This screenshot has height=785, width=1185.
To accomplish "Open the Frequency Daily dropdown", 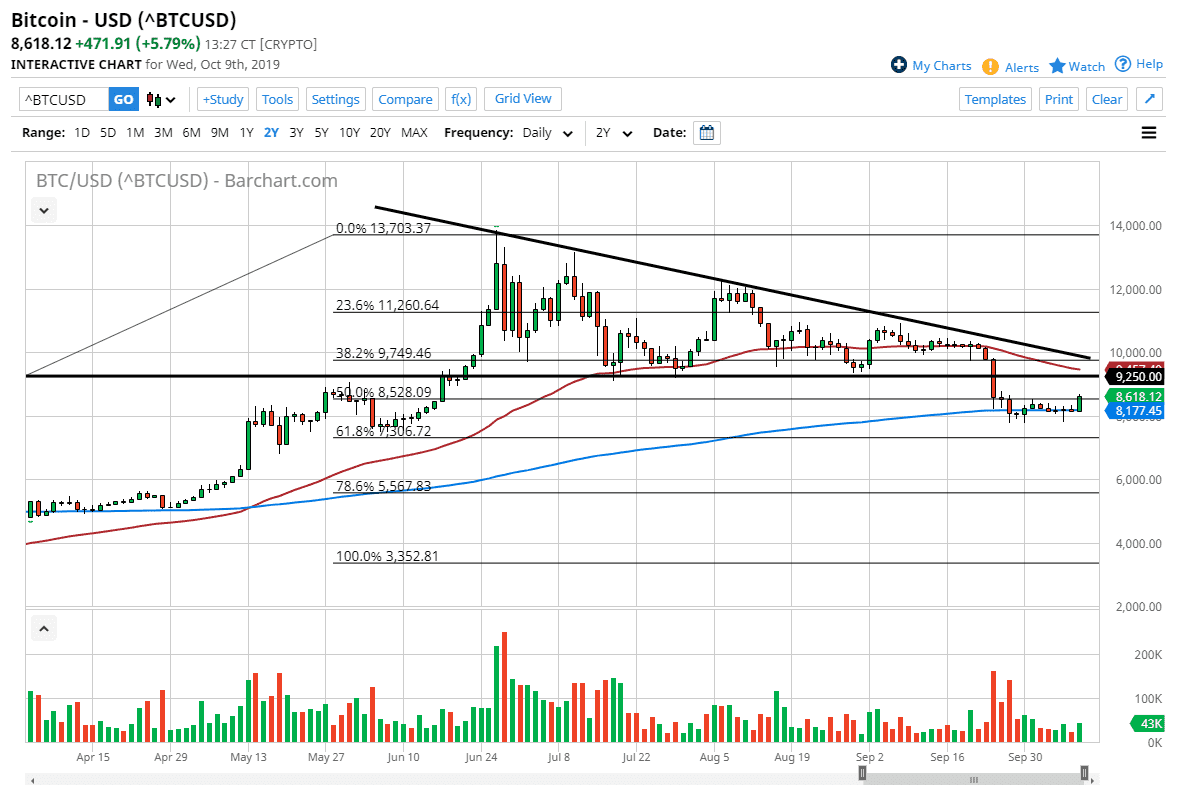I will pyautogui.click(x=547, y=132).
